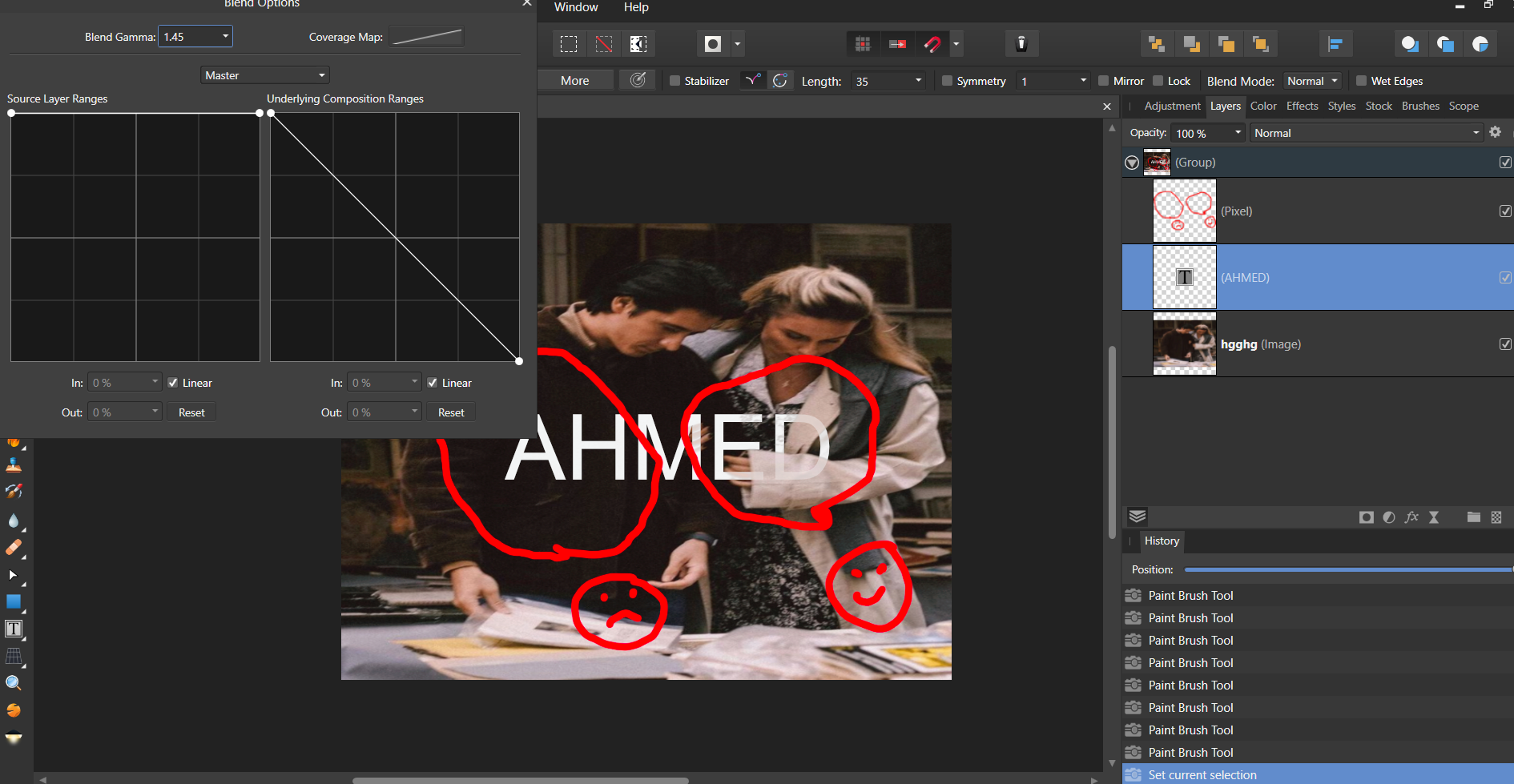Select the Healing Brush bandage tool
Viewport: 1514px width, 784px height.
click(x=14, y=548)
